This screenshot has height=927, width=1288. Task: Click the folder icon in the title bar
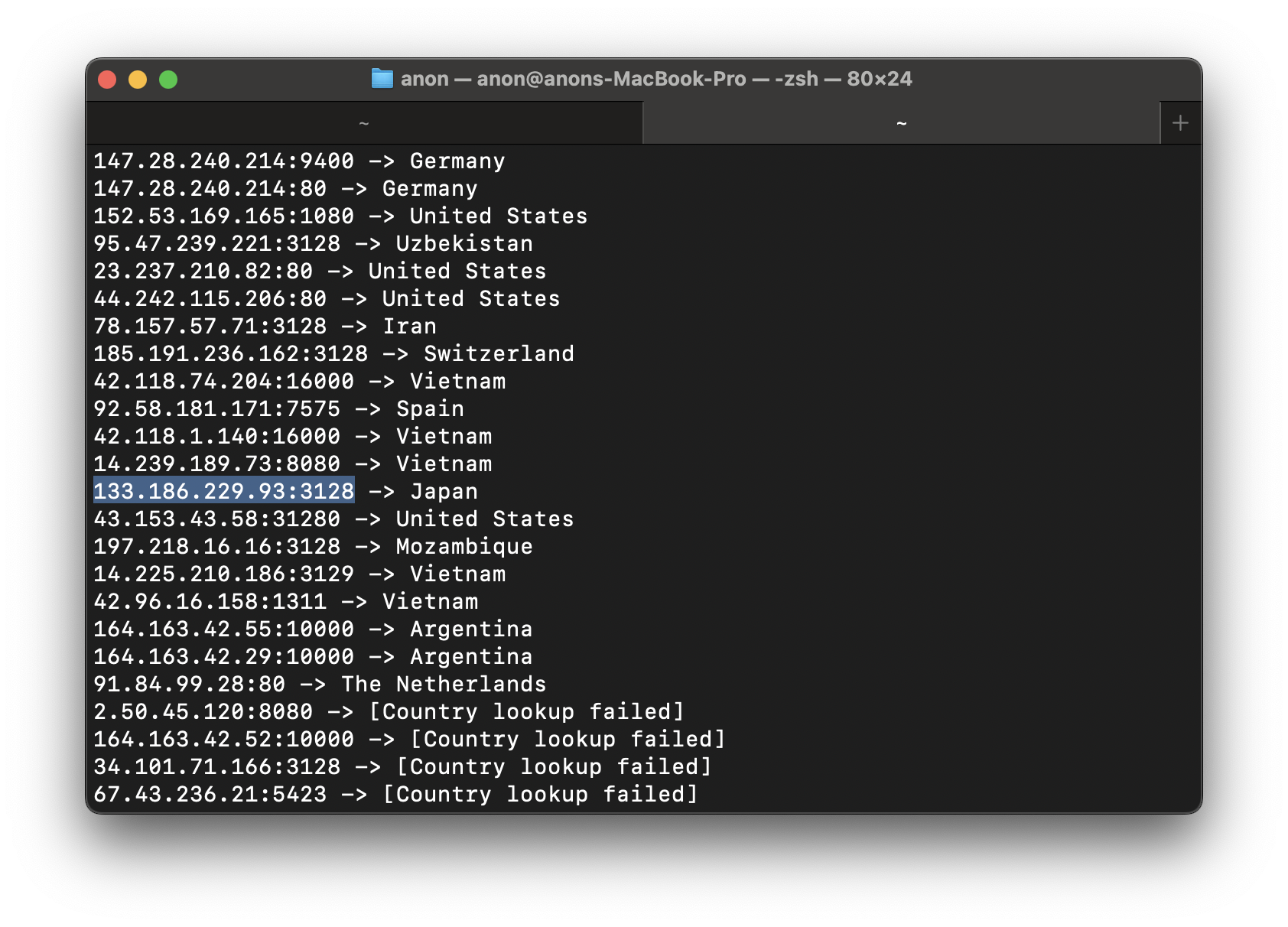point(382,78)
